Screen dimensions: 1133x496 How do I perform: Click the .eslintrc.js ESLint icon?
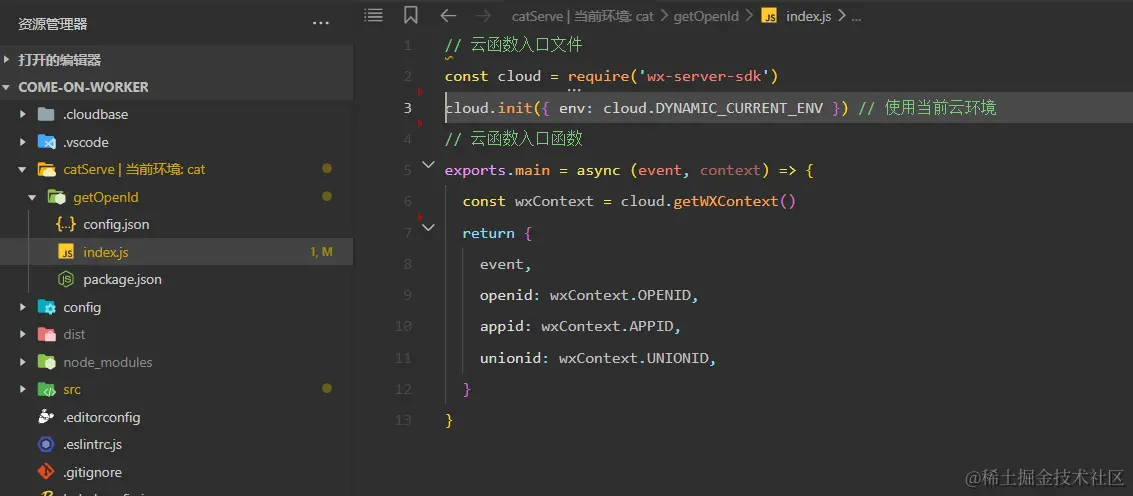[46, 445]
